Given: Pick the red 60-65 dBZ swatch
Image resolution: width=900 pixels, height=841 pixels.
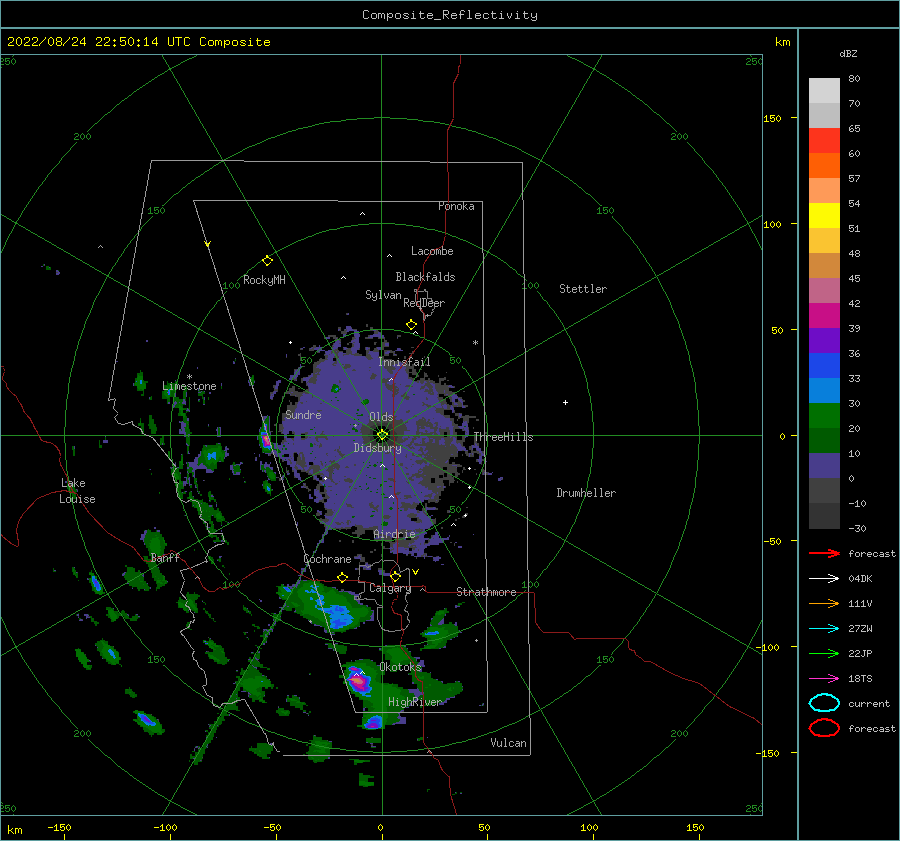Looking at the screenshot, I should pos(824,141).
